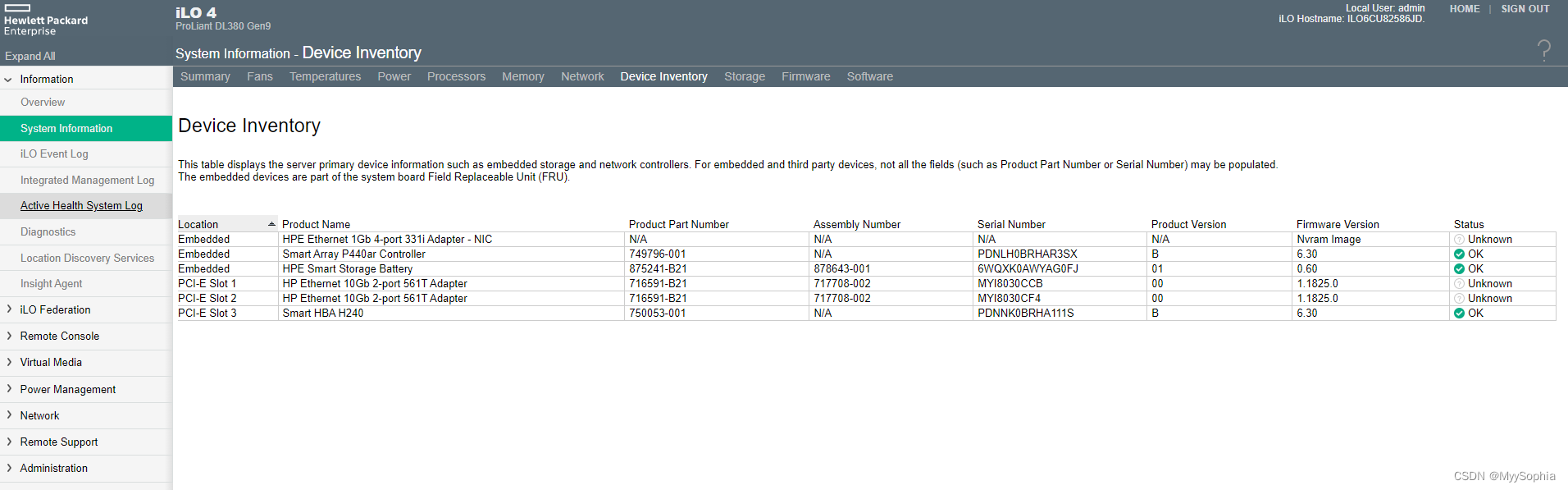Image resolution: width=1568 pixels, height=490 pixels.
Task: Switch to the Summary tab
Action: pyautogui.click(x=205, y=76)
